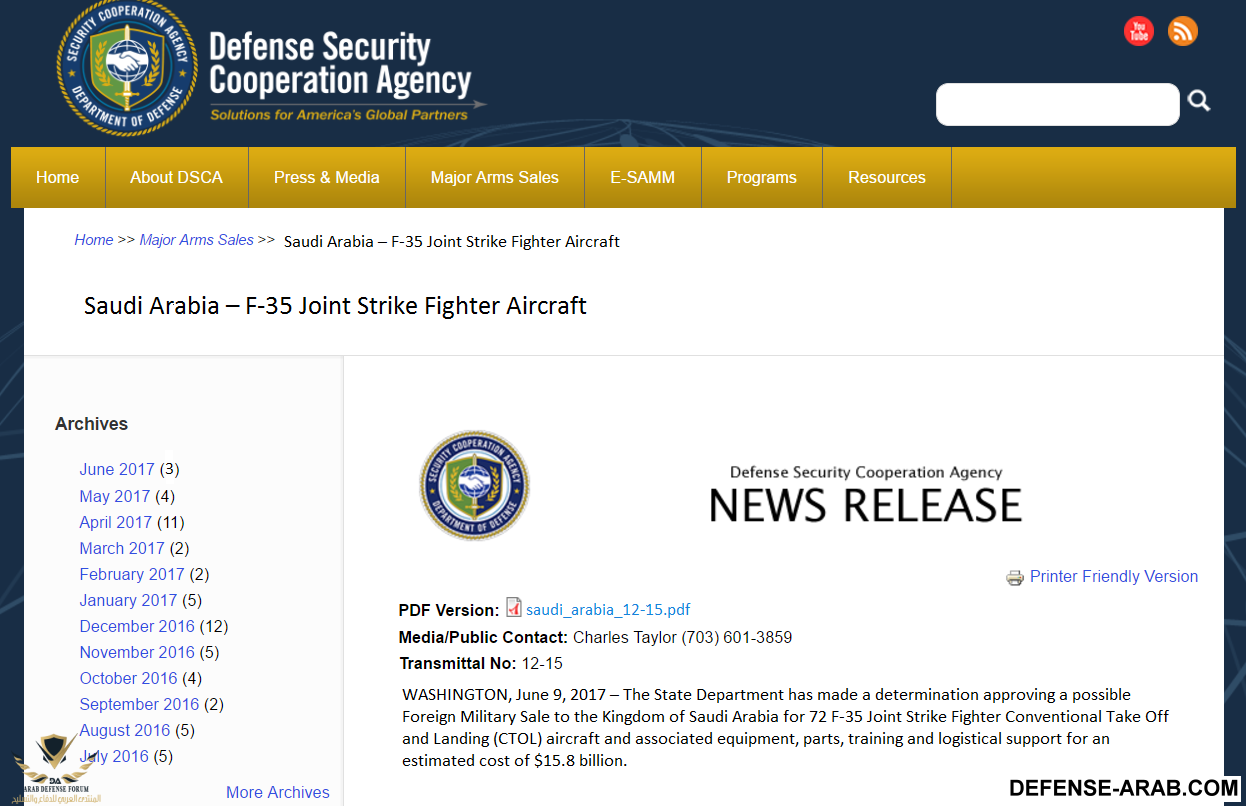Image resolution: width=1246 pixels, height=806 pixels.
Task: Open the Press & Media menu
Action: (327, 178)
